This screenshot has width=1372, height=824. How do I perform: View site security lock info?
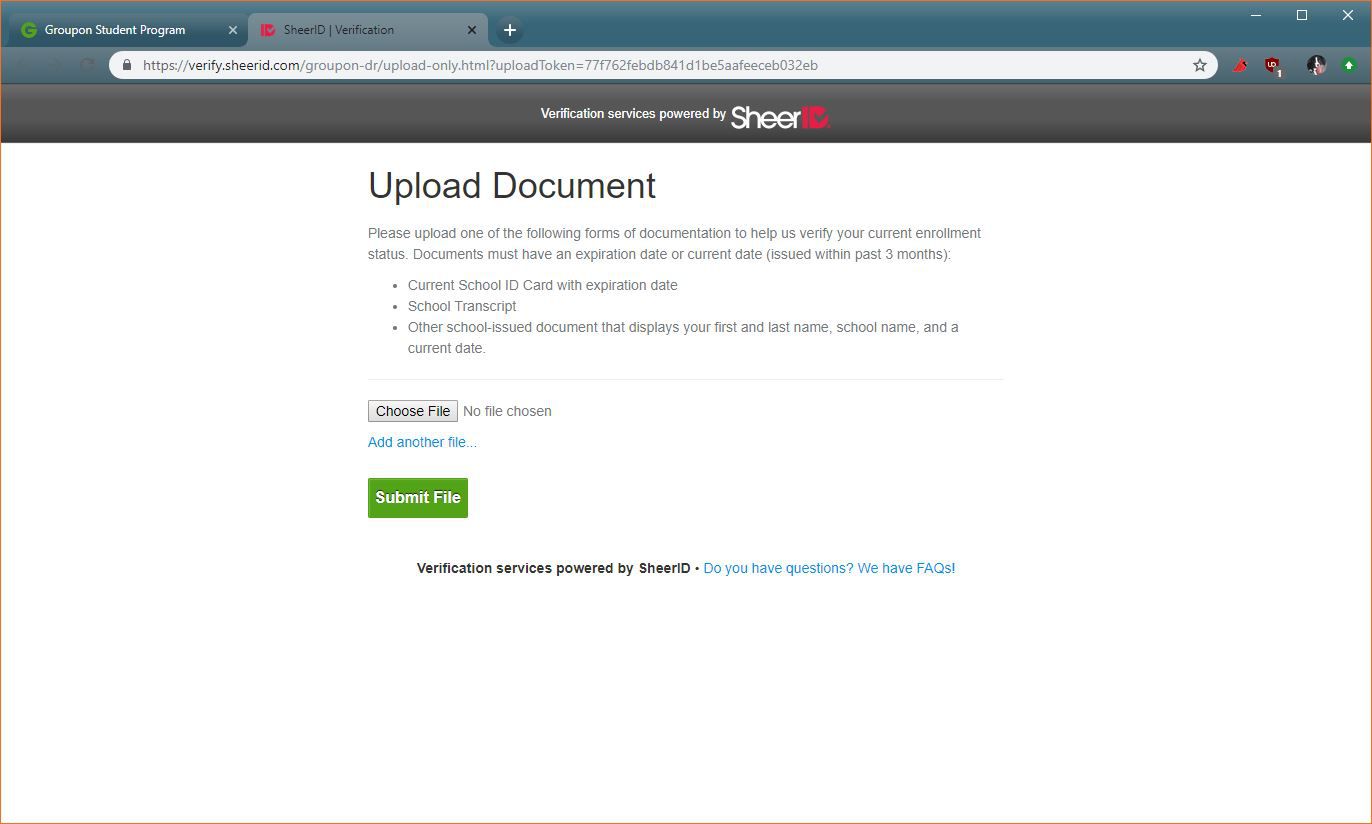(127, 65)
